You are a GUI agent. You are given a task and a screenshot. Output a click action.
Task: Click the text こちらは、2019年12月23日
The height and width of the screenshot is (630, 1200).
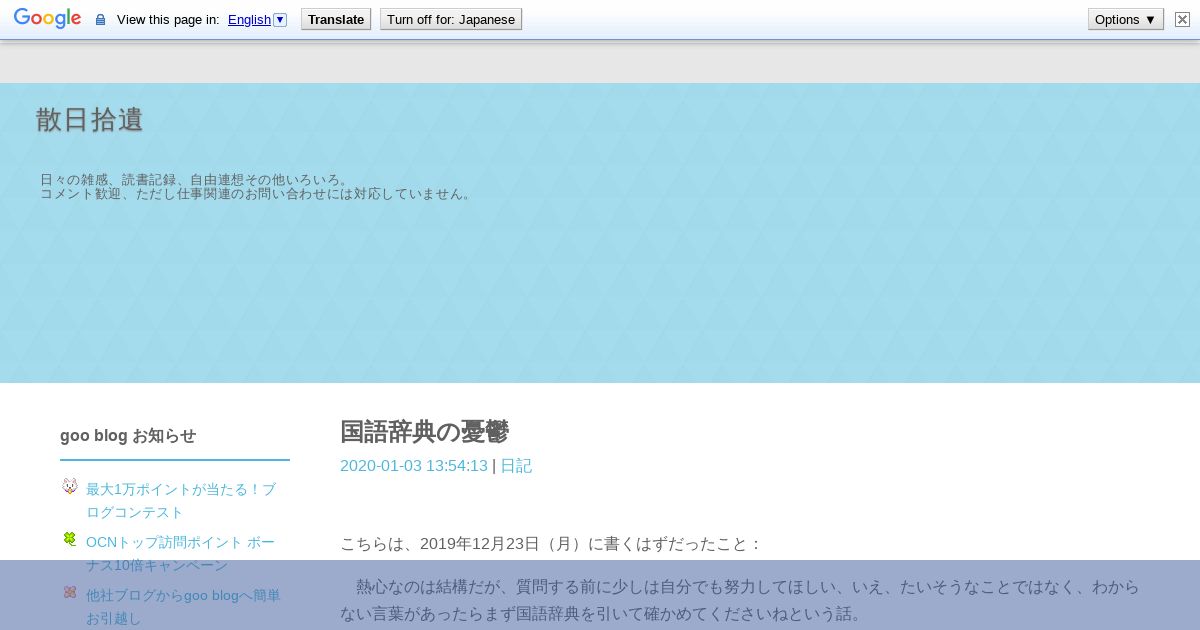[551, 544]
